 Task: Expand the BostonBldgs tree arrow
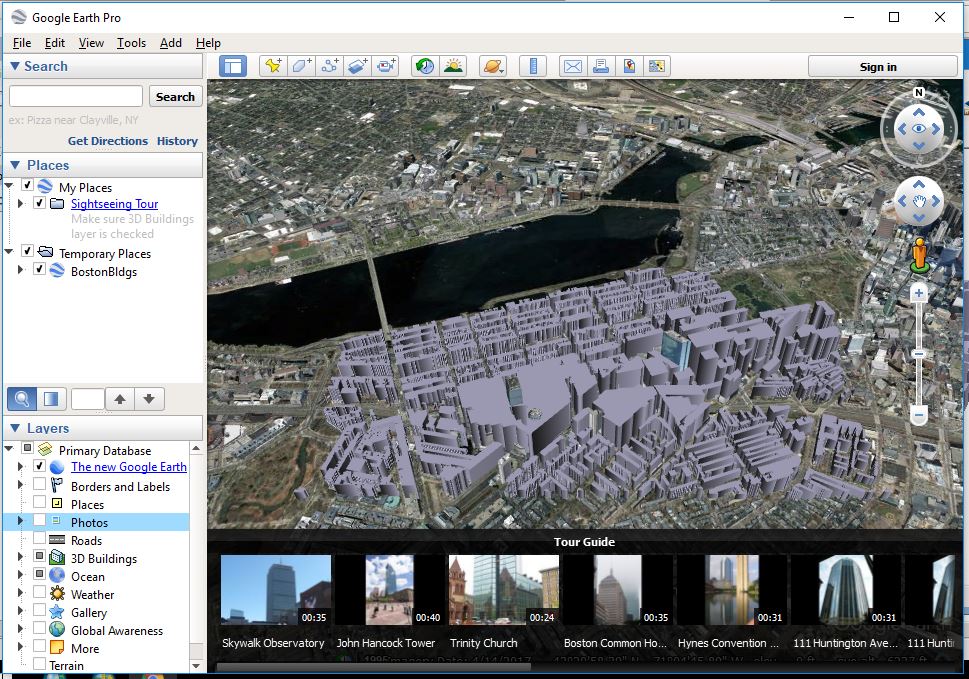tap(20, 269)
